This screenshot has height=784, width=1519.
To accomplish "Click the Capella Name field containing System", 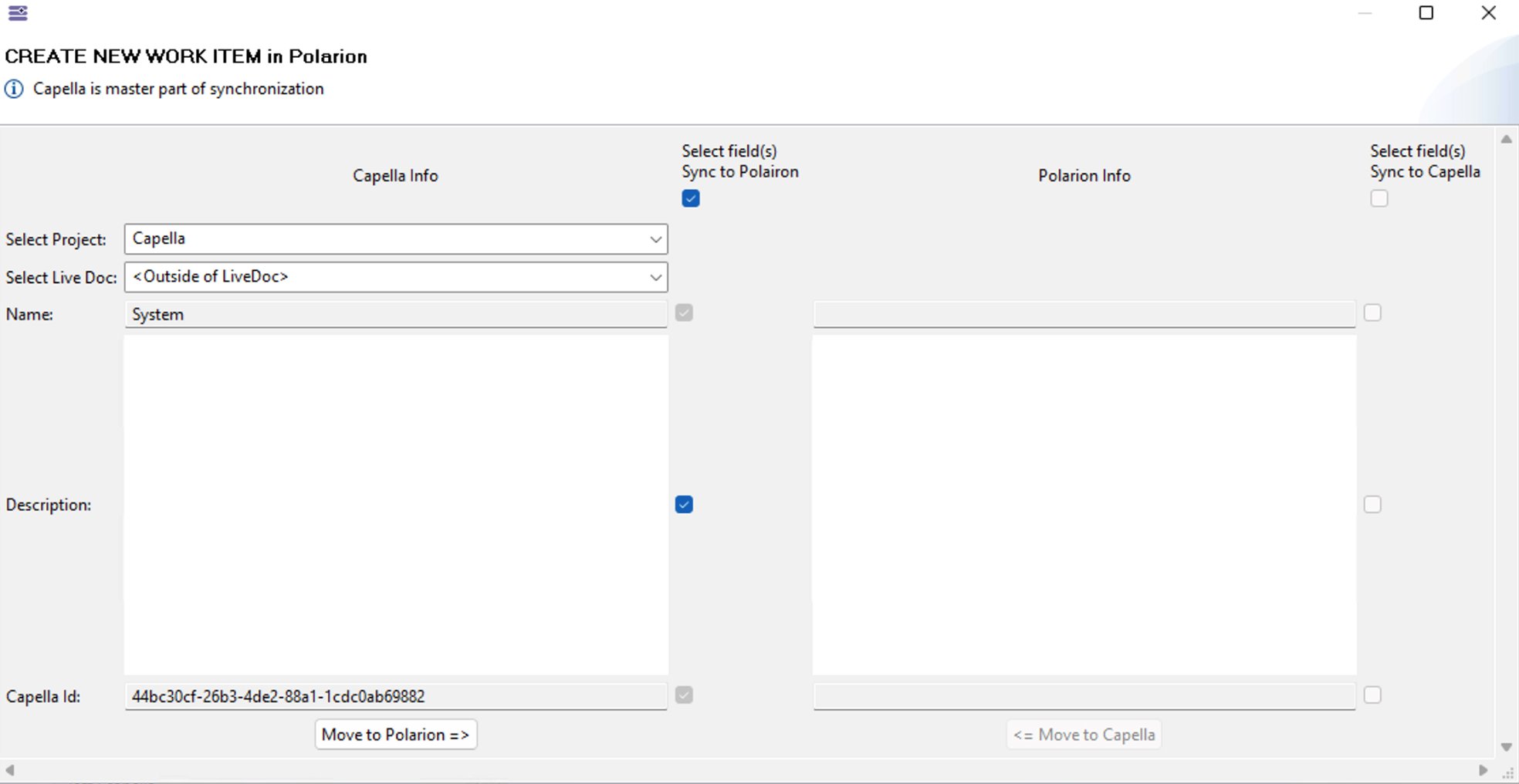I will coord(396,314).
